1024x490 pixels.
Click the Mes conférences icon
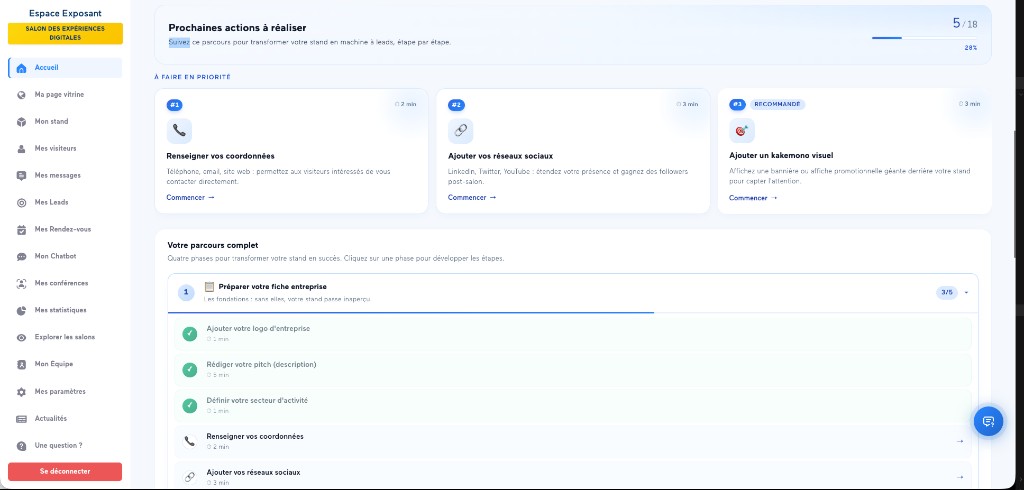(x=21, y=284)
